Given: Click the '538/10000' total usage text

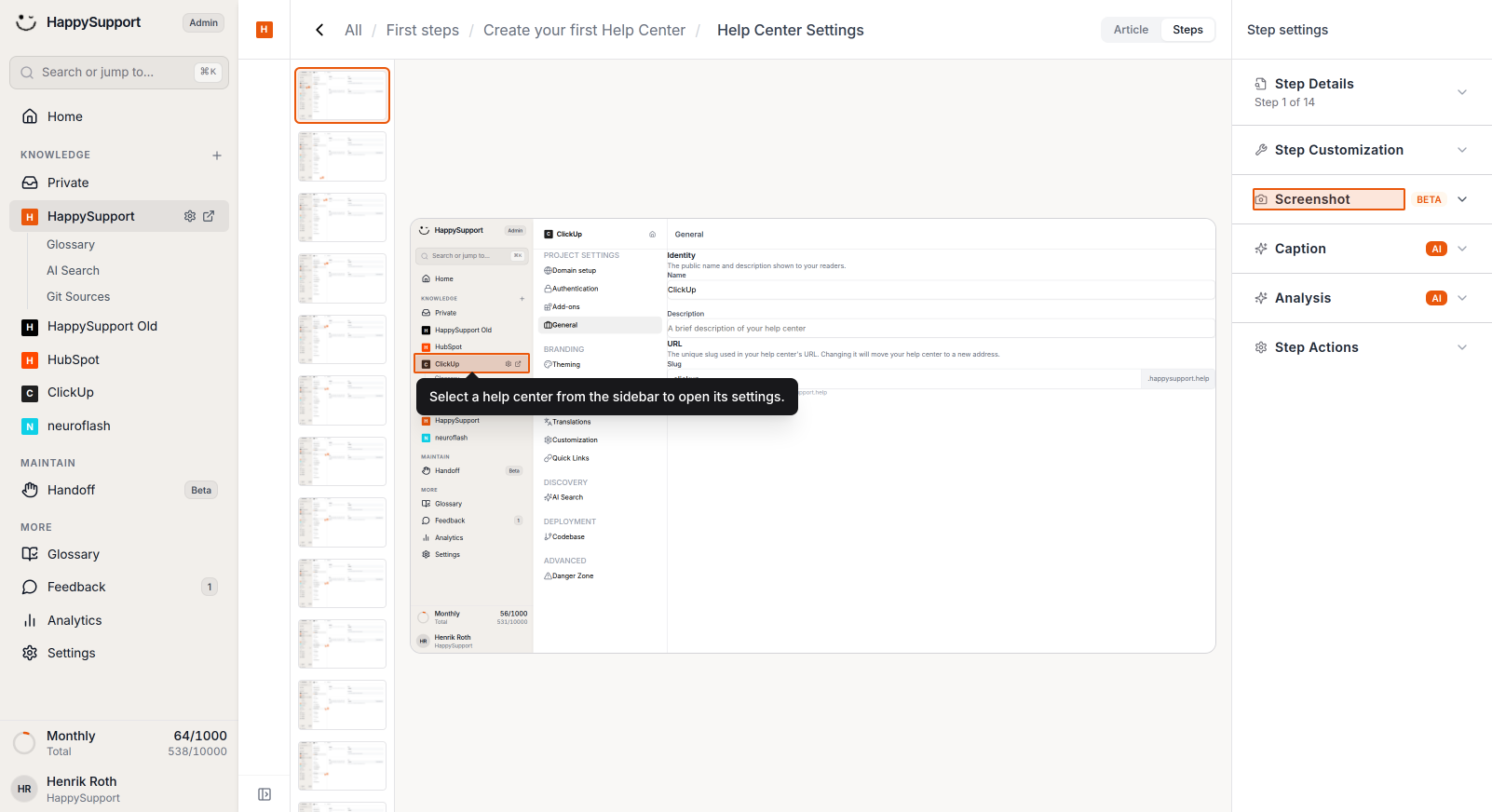Looking at the screenshot, I should coord(197,751).
